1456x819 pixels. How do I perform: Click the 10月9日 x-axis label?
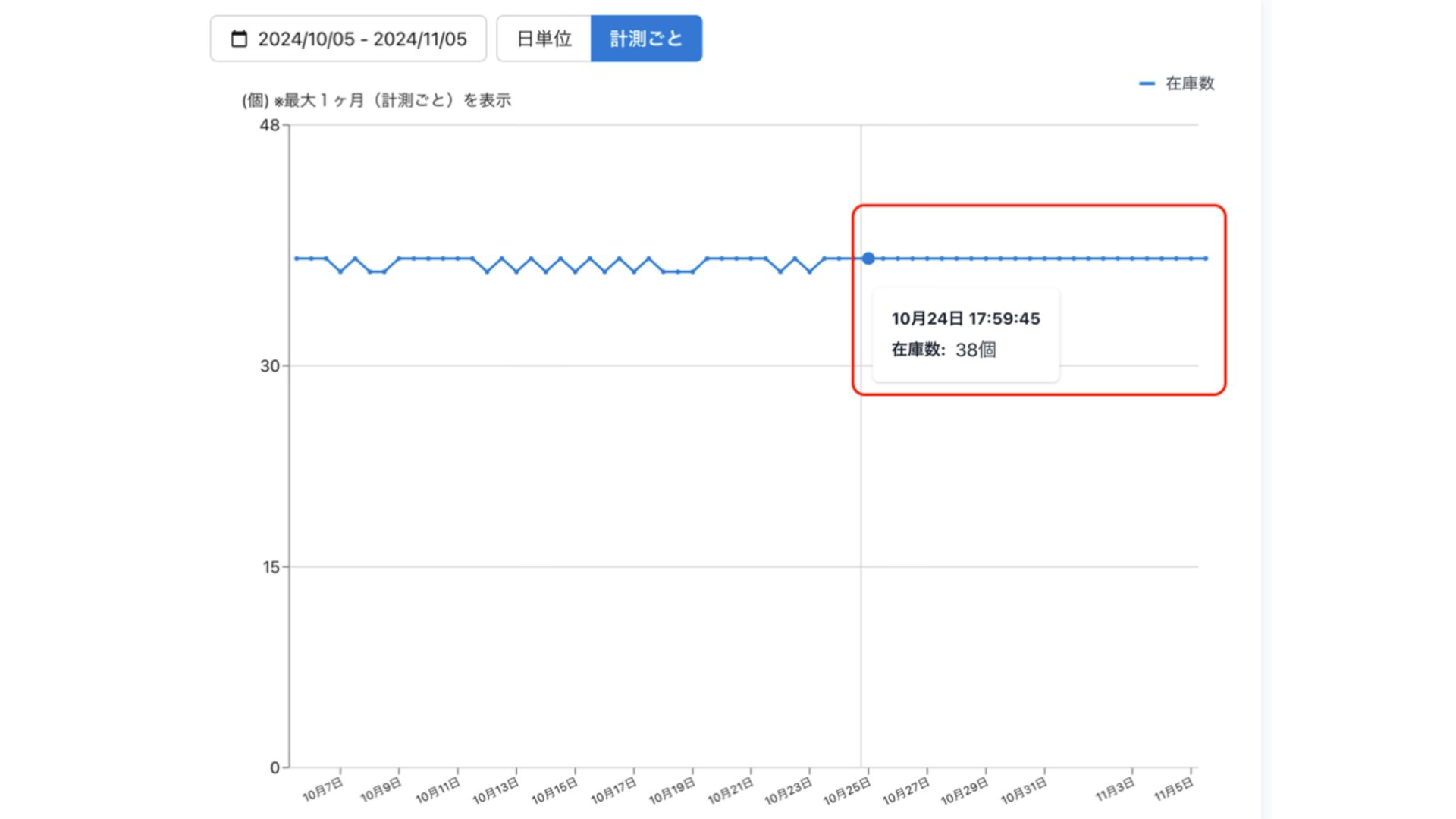click(381, 789)
